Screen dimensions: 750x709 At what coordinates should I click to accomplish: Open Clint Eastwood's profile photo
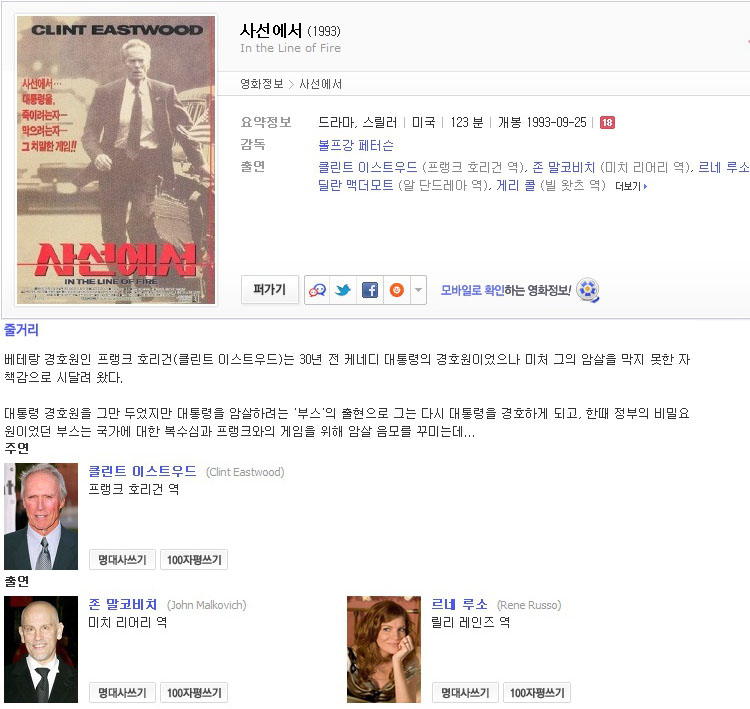click(x=41, y=516)
